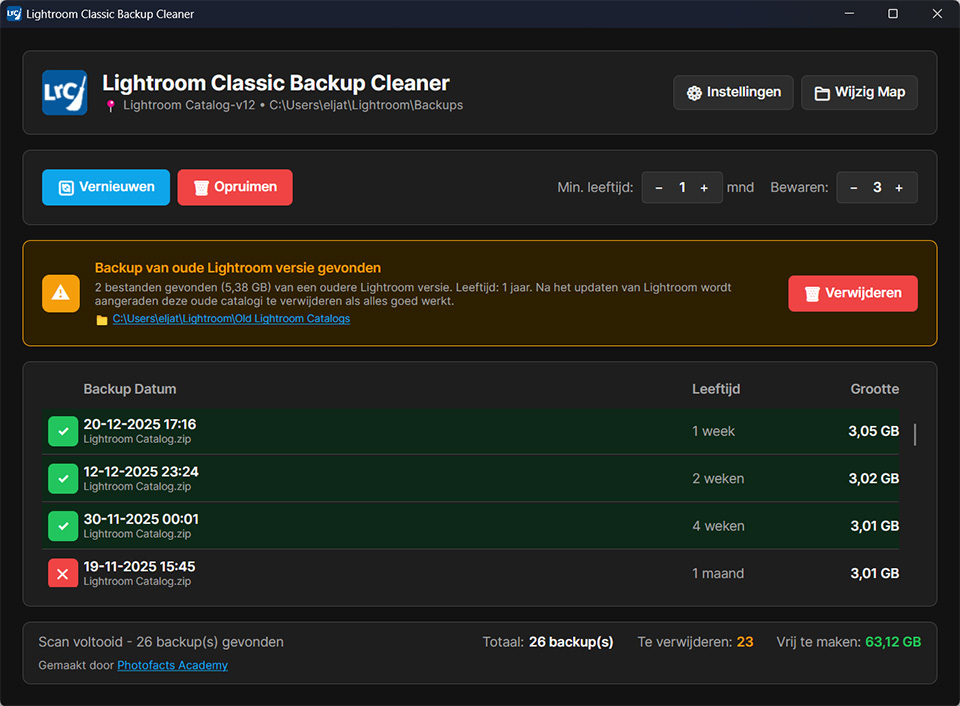The width and height of the screenshot is (960, 706).
Task: Uncheck the backup dated 30-11-2025 00:01
Action: pos(62,526)
